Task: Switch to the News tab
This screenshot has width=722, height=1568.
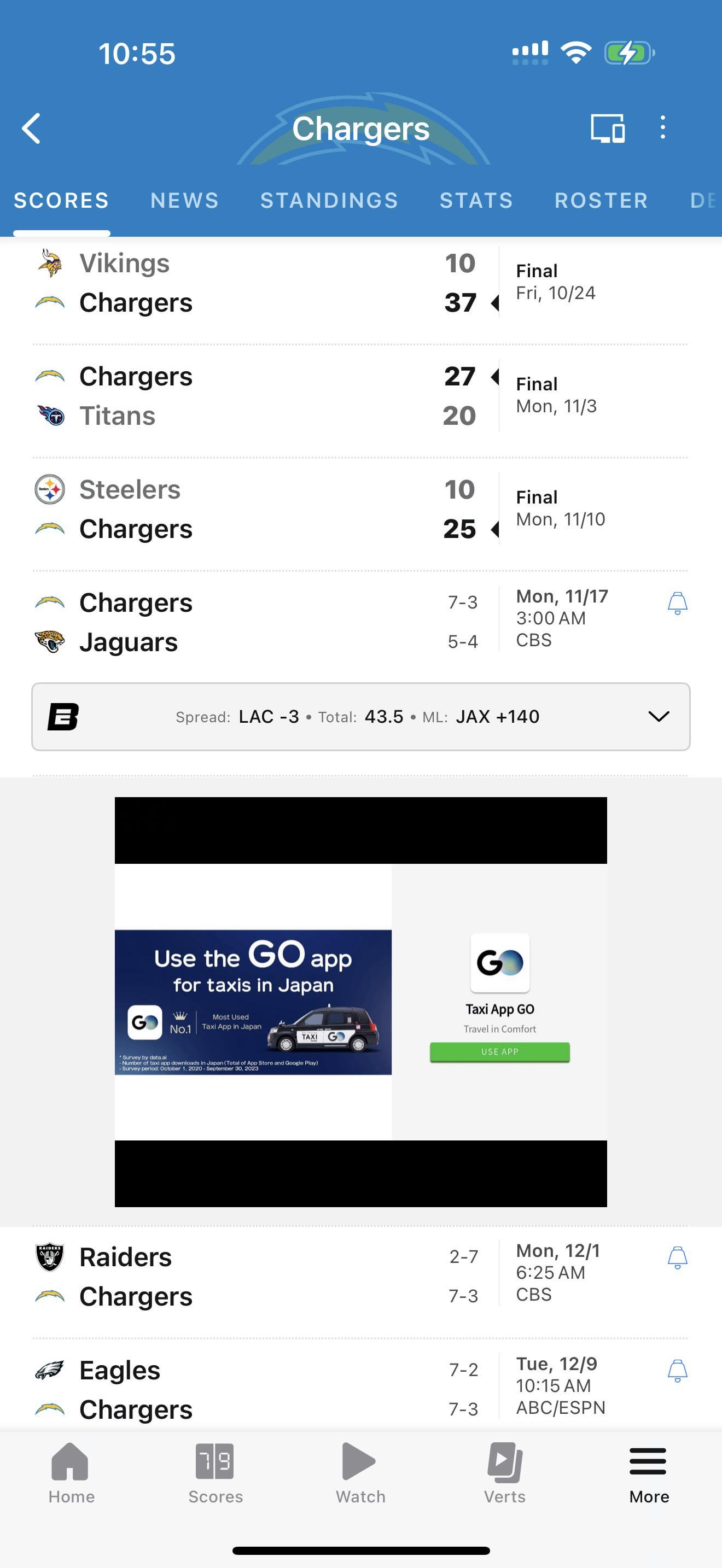Action: pos(184,200)
